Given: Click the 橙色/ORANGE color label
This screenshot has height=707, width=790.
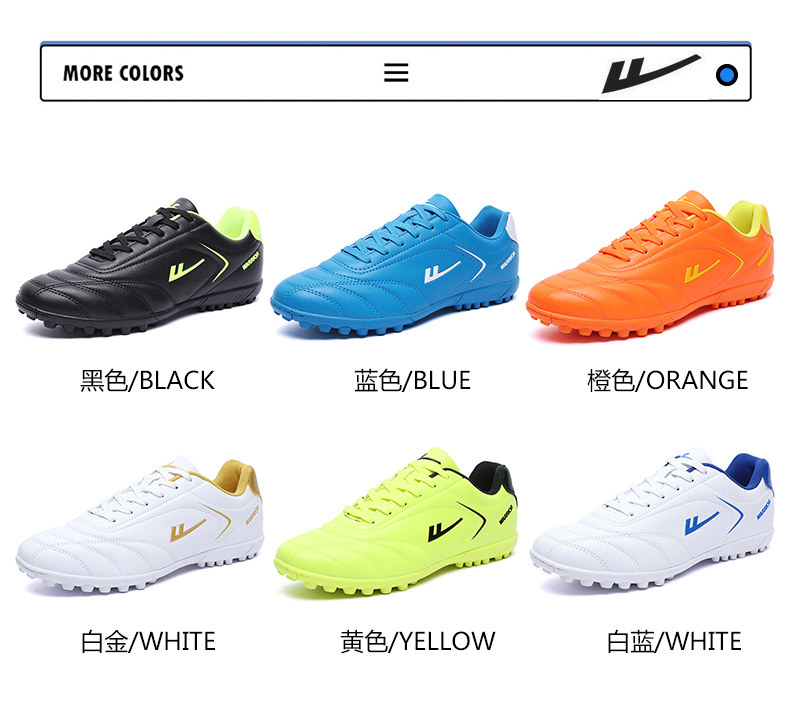Looking at the screenshot, I should pos(668,380).
